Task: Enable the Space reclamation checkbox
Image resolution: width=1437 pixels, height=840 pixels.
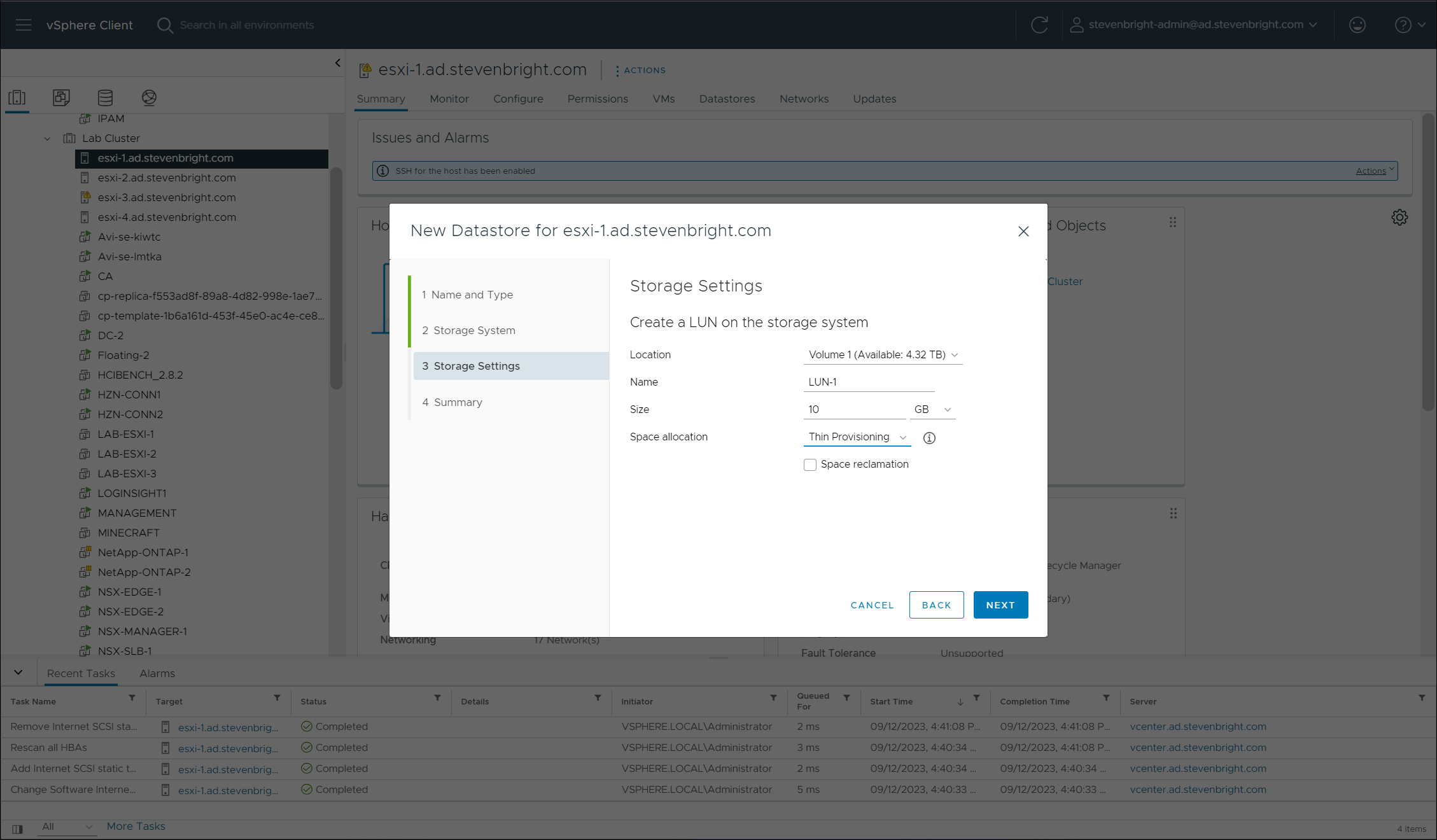Action: (810, 465)
